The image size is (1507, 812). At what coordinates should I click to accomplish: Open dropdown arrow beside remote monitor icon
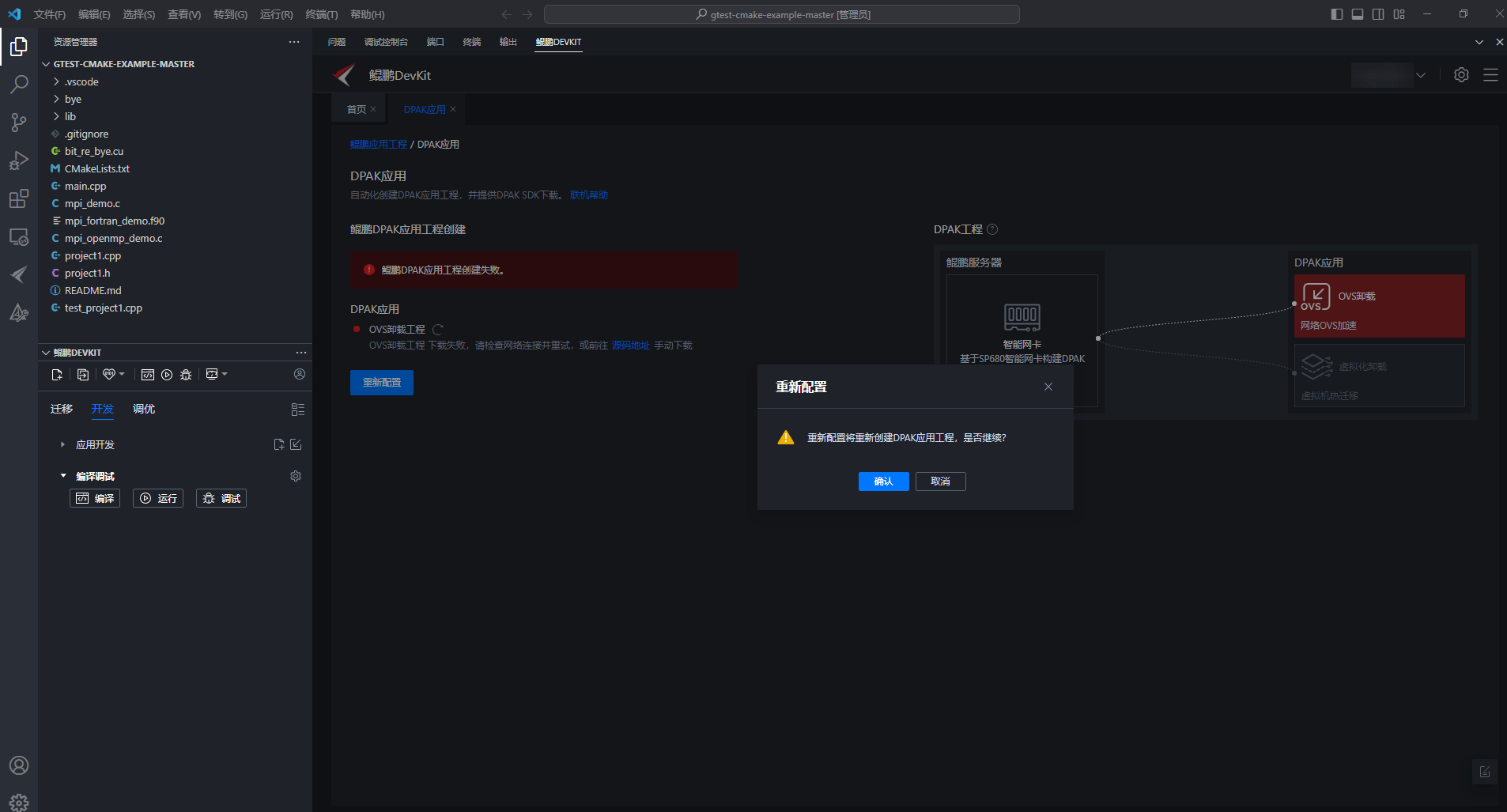(x=225, y=374)
